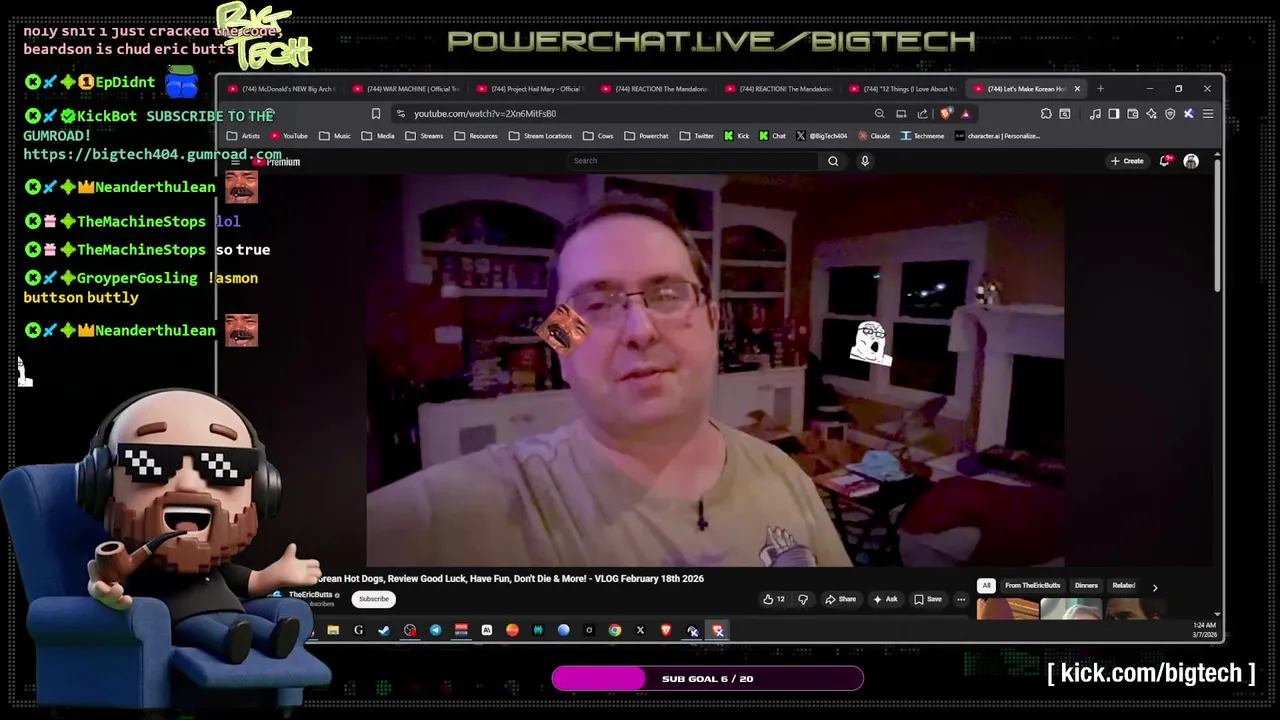Open browser extensions puzzle icon

1046,114
